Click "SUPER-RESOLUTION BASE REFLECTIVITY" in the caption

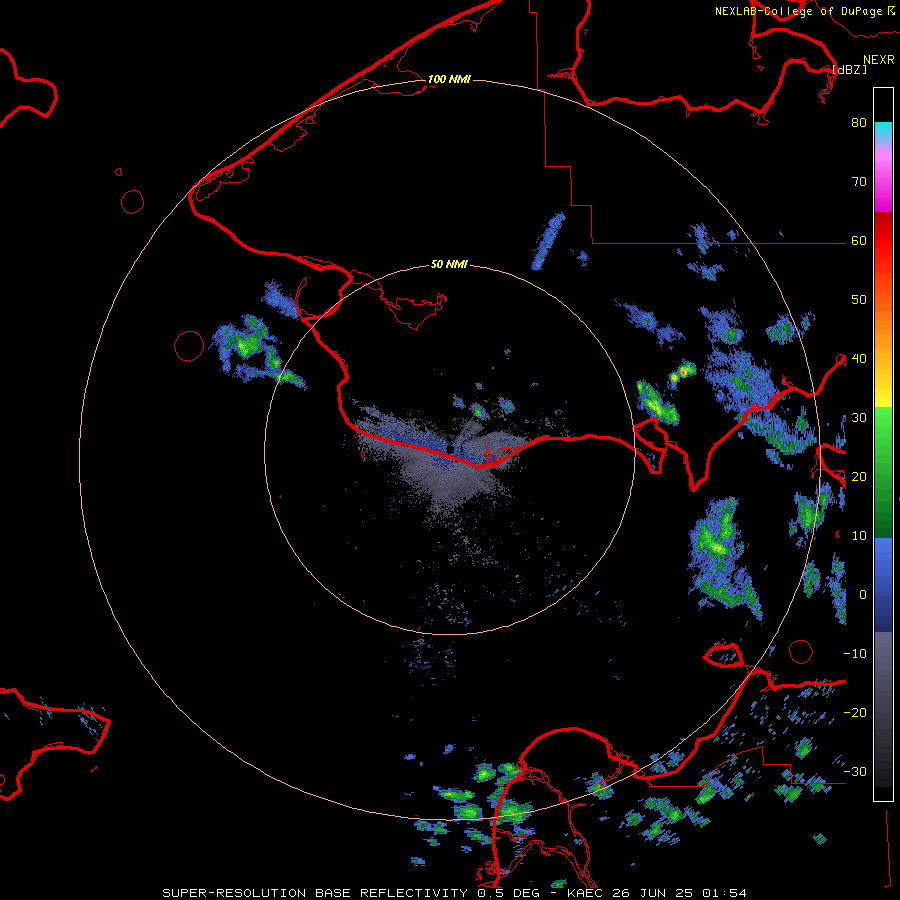(x=315, y=893)
